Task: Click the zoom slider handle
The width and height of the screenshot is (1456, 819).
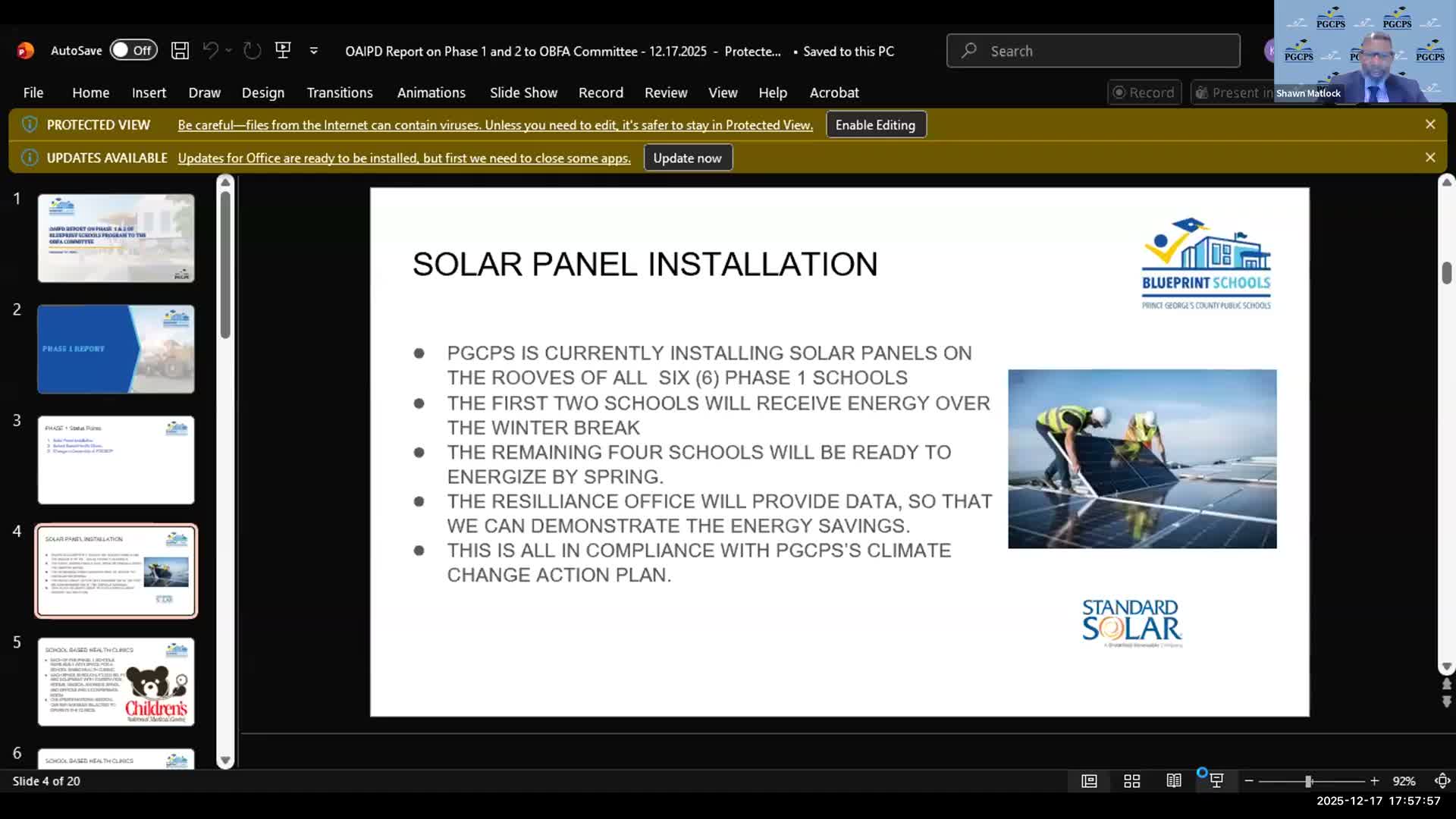Action: (x=1308, y=781)
